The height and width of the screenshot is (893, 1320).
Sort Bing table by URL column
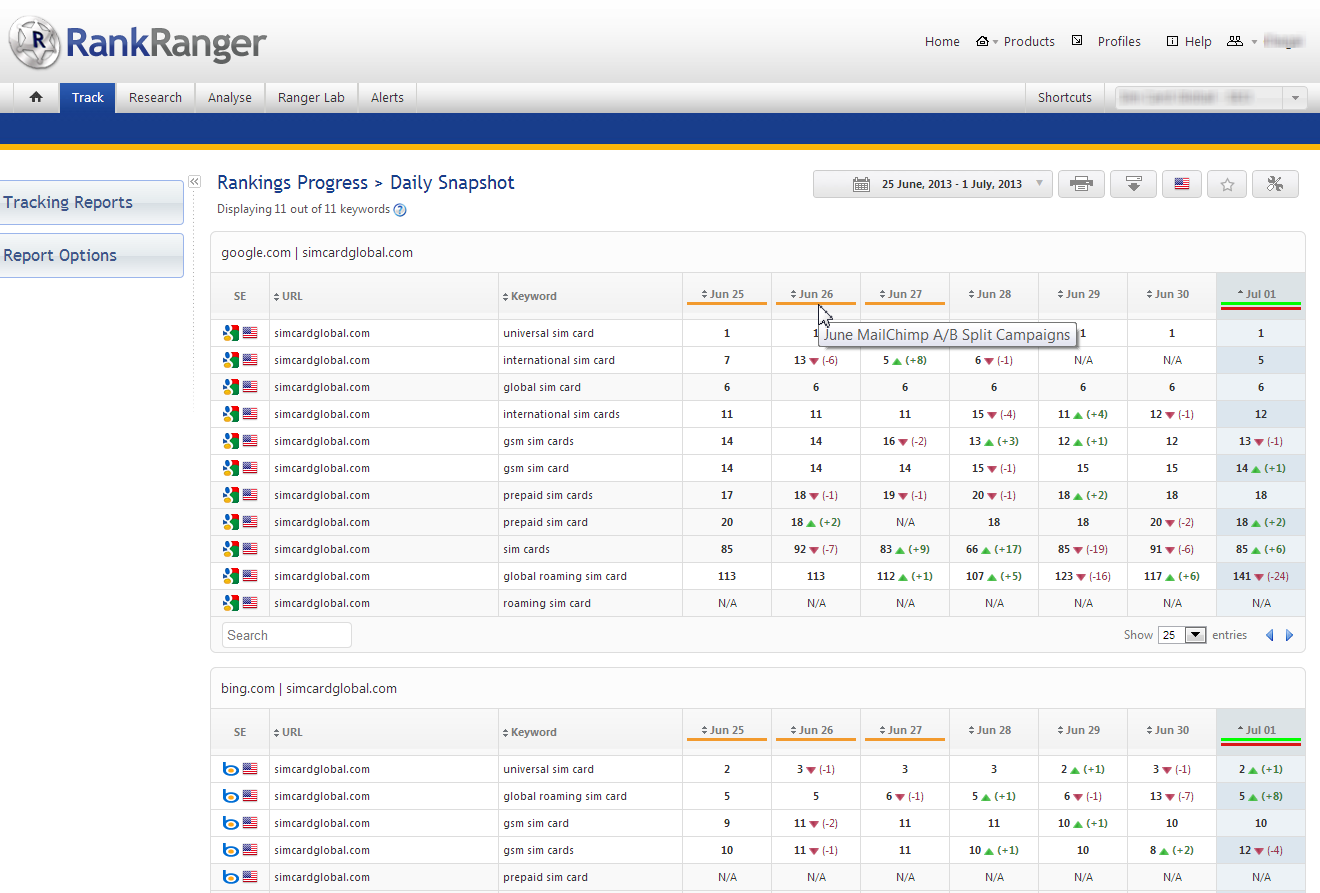tap(291, 732)
